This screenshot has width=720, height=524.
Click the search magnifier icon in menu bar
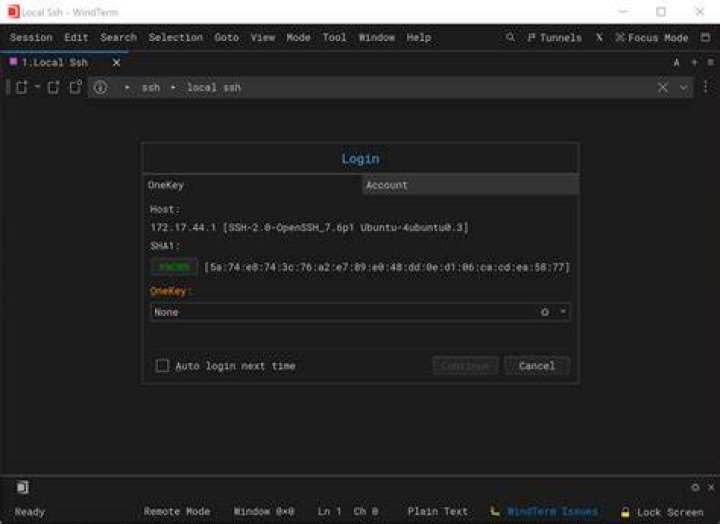510,37
